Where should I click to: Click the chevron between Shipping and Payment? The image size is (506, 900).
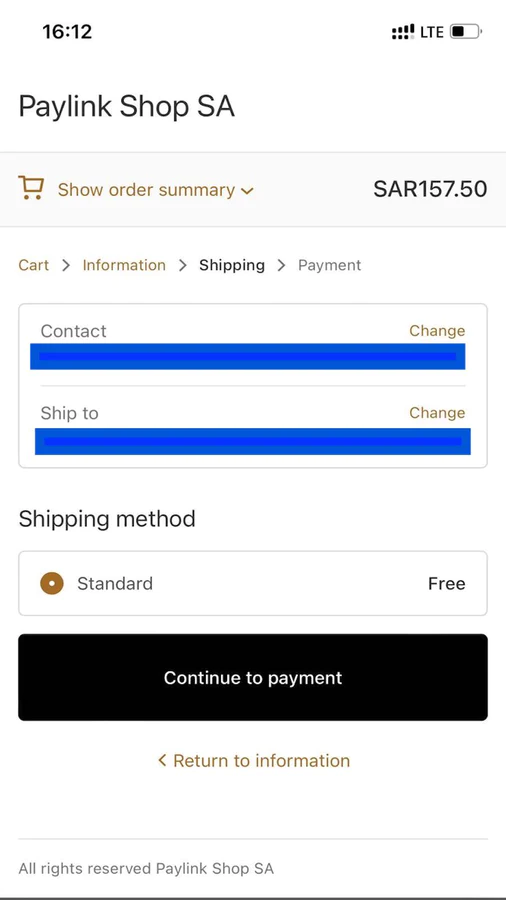pos(281,265)
